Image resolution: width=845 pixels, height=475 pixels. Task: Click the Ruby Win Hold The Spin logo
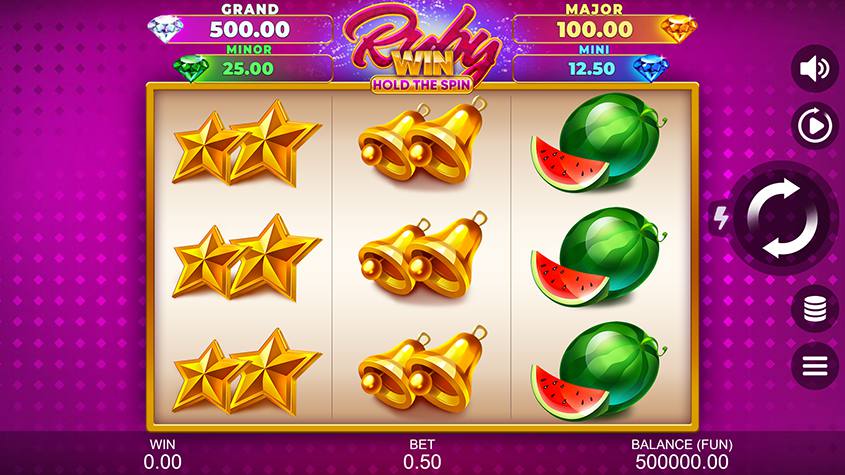[422, 51]
